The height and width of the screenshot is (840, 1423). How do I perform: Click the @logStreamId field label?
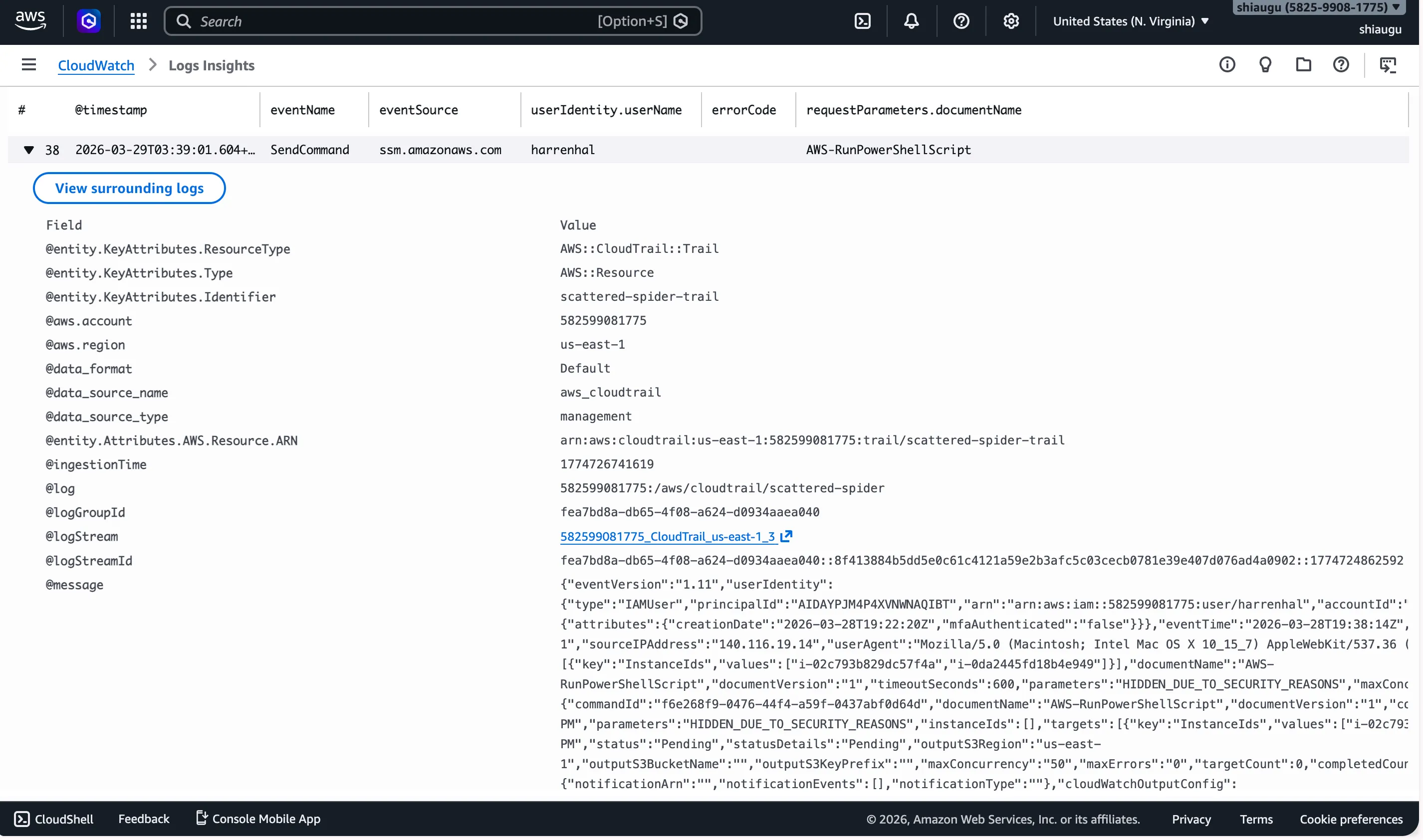[89, 561]
